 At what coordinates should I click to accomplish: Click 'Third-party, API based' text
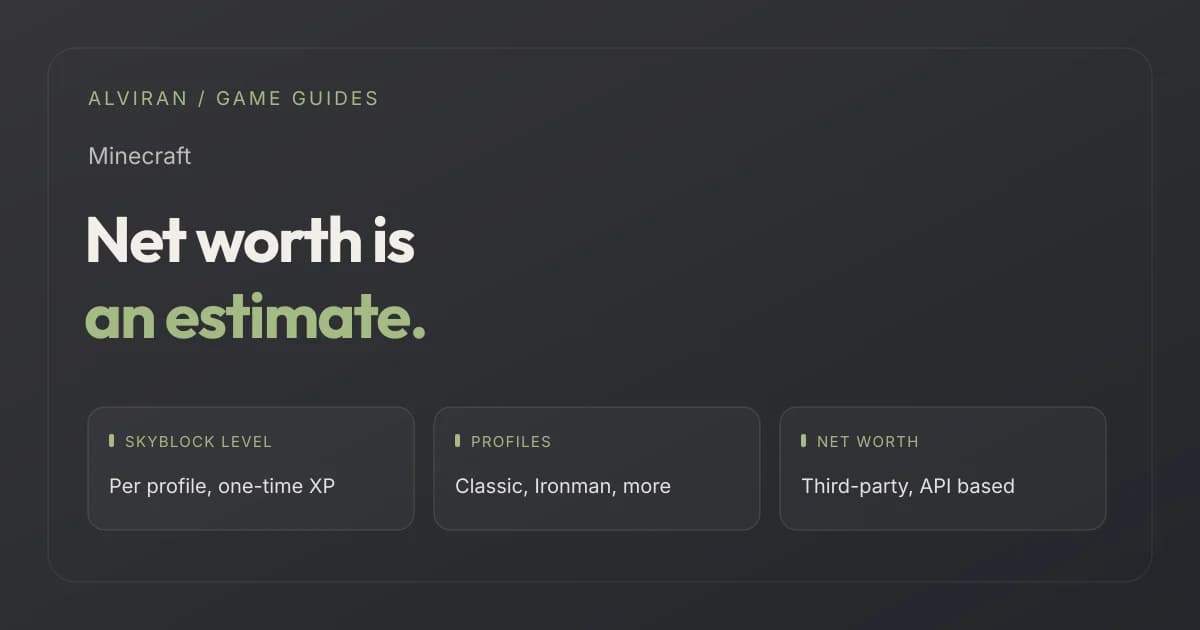tap(908, 487)
